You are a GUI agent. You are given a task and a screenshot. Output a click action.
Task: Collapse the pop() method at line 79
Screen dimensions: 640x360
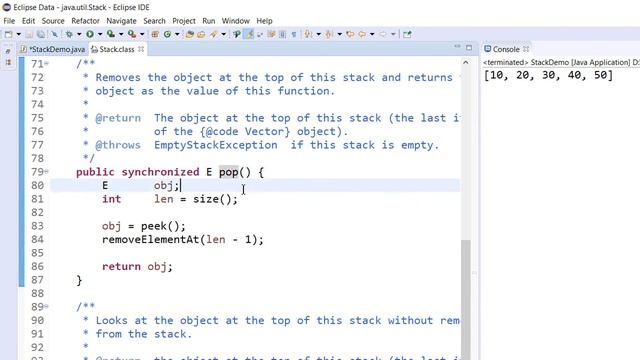pyautogui.click(x=47, y=172)
